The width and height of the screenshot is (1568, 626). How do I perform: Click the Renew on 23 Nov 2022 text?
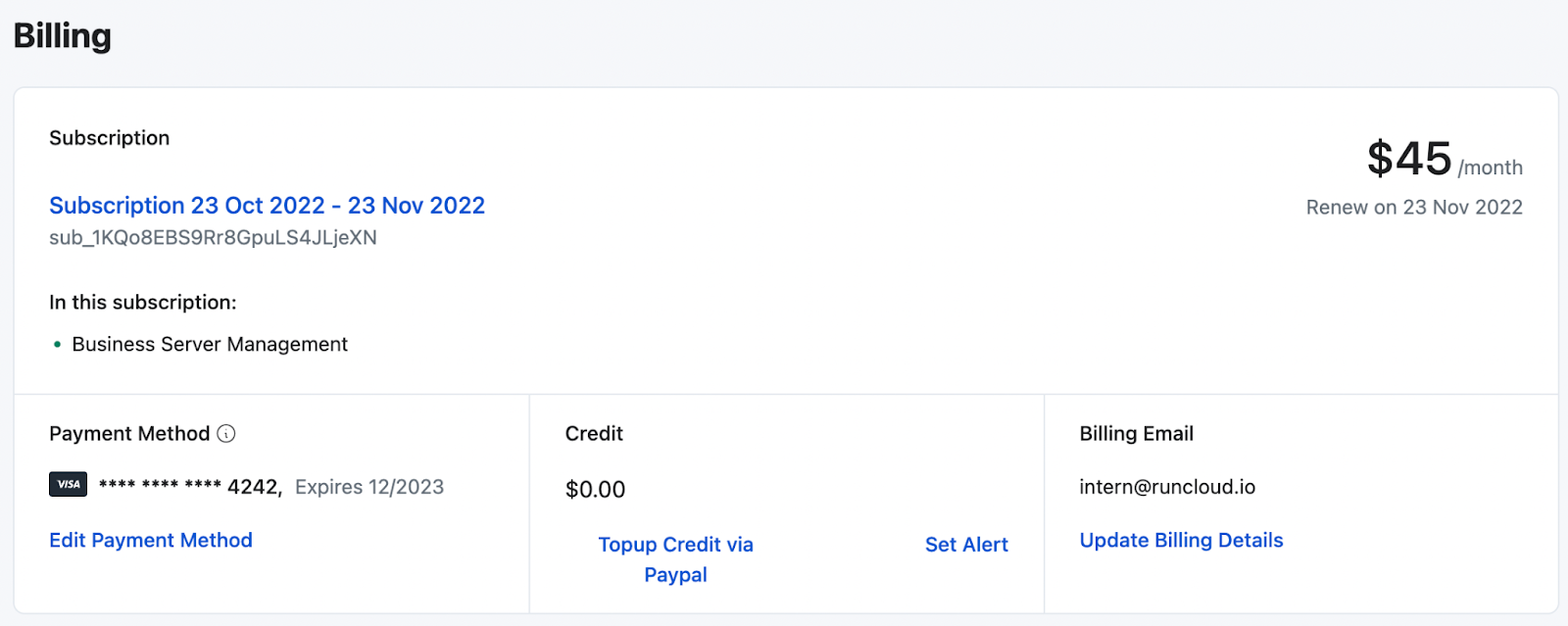tap(1413, 208)
